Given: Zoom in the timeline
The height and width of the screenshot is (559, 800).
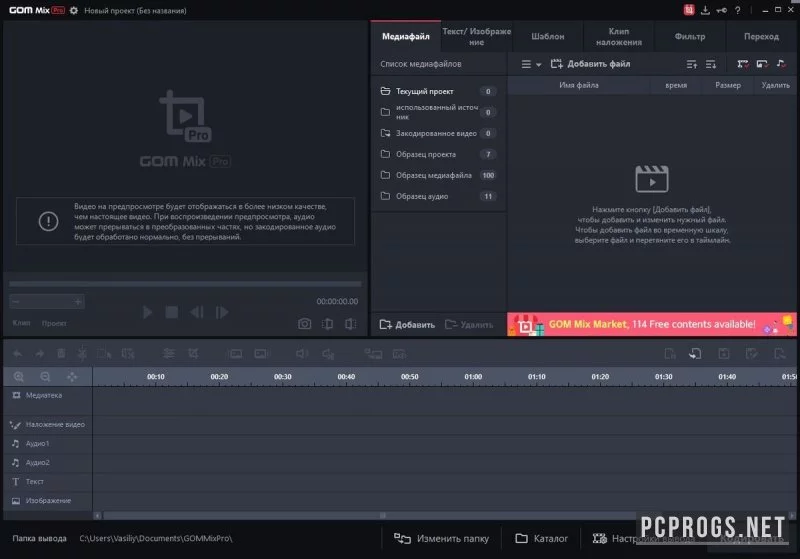Looking at the screenshot, I should point(19,377).
